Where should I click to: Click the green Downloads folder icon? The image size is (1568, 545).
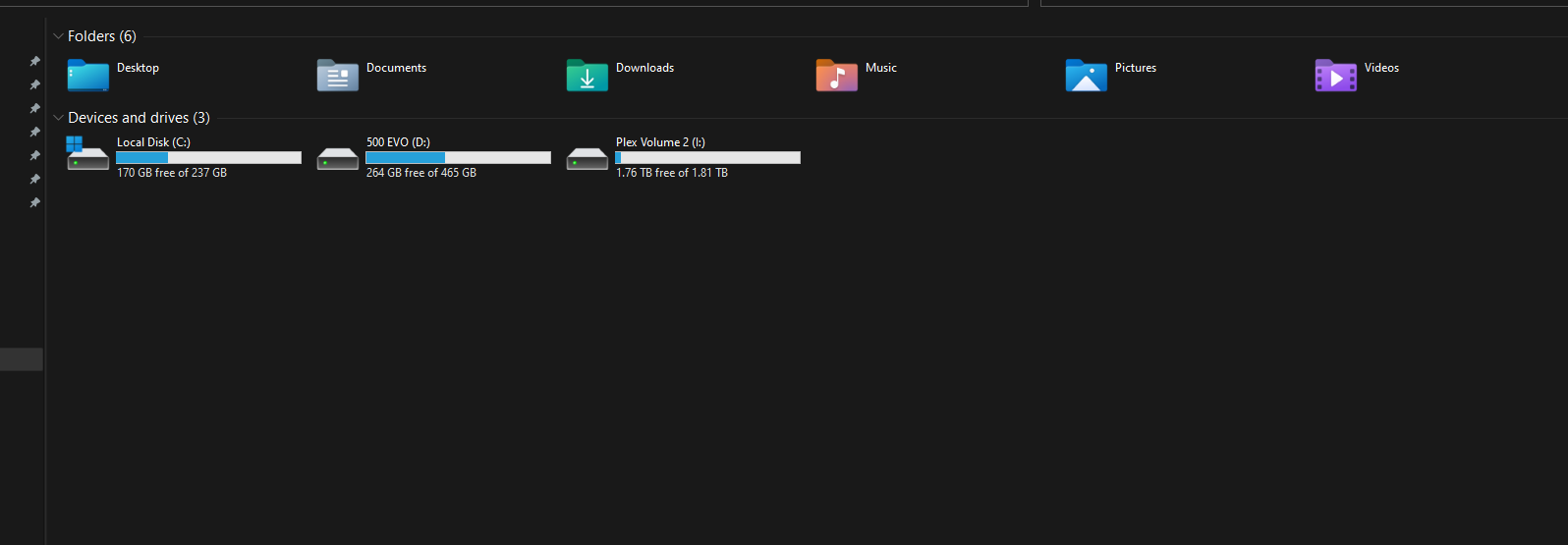pyautogui.click(x=587, y=76)
